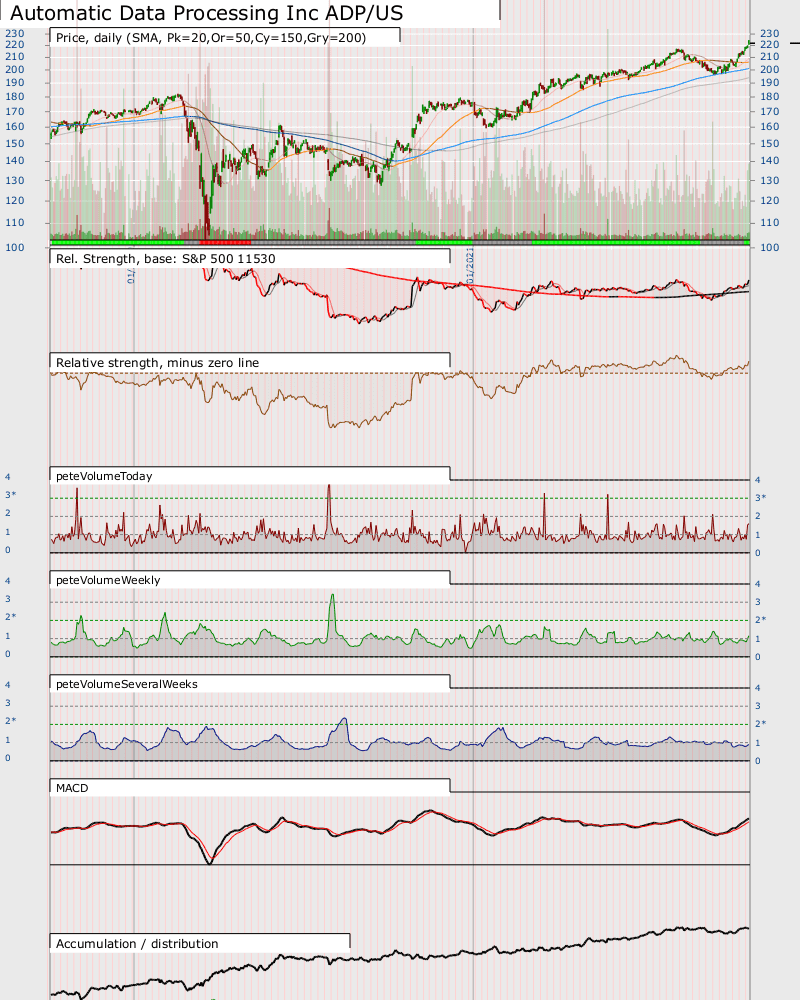Viewport: 800px width, 1000px height.
Task: Click 2* on peteVolumeSeveralWeeks right axis
Action: click(x=761, y=723)
